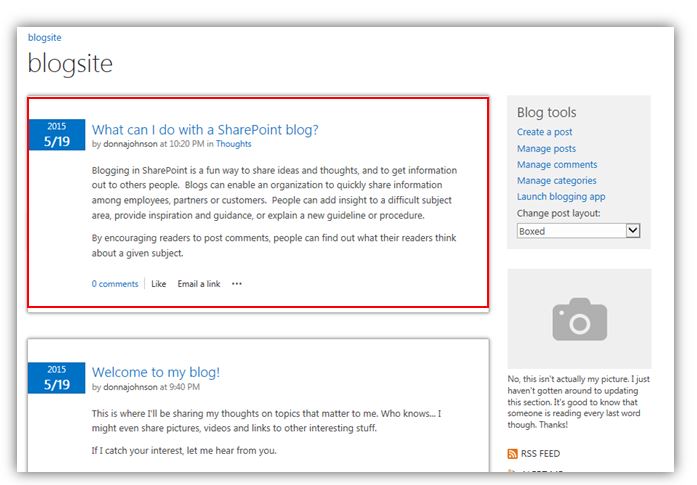Open Manage comments
Image resolution: width=697 pixels, height=485 pixels.
(x=557, y=164)
